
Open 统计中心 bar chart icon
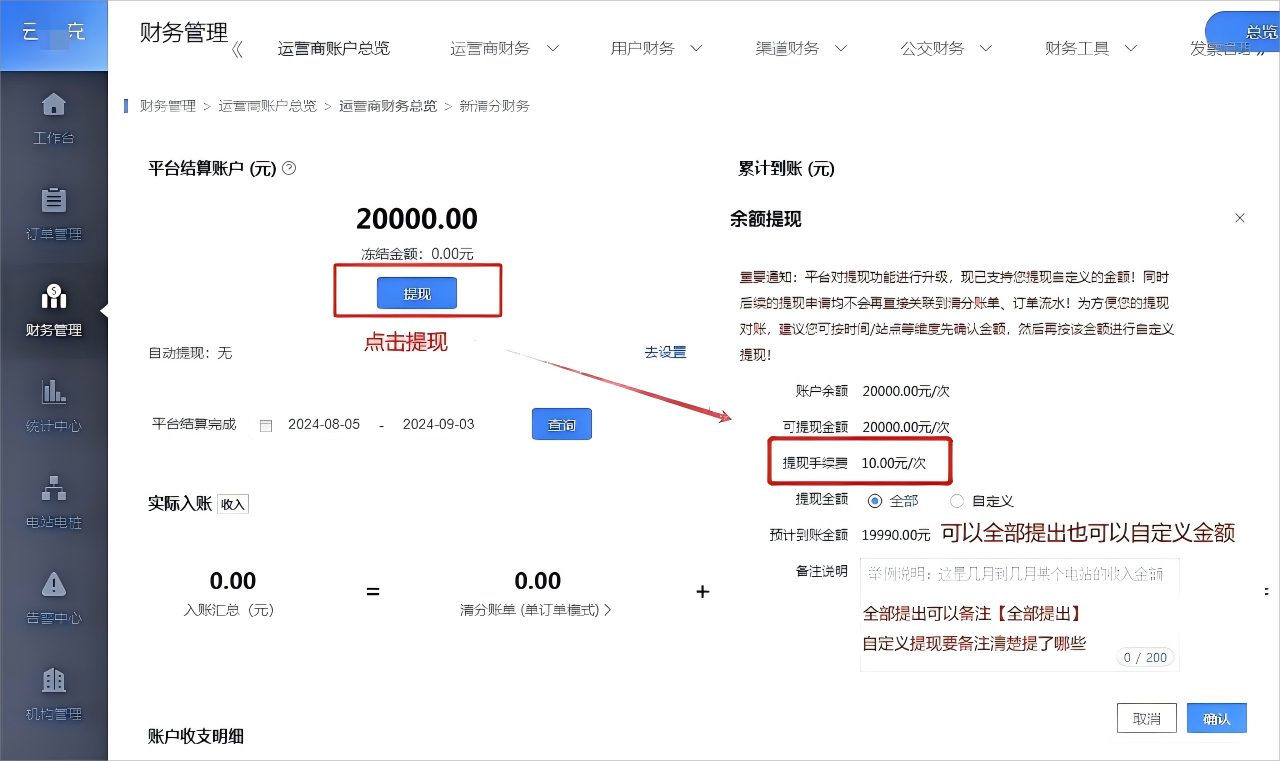(x=53, y=392)
